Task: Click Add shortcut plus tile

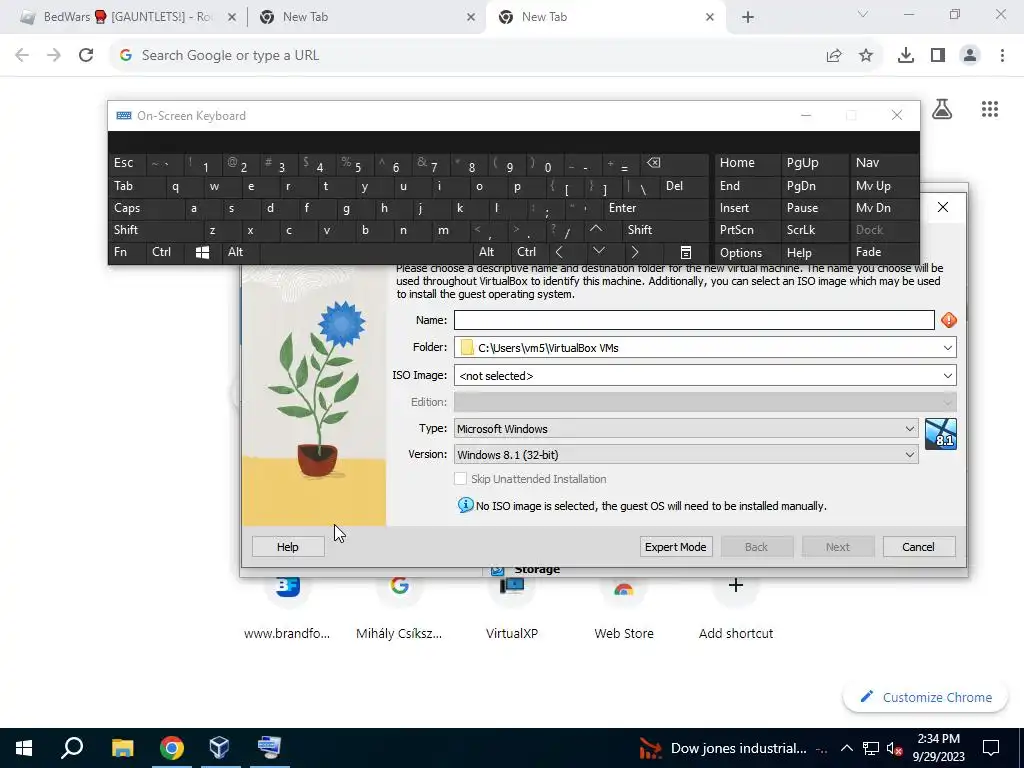Action: pos(736,609)
